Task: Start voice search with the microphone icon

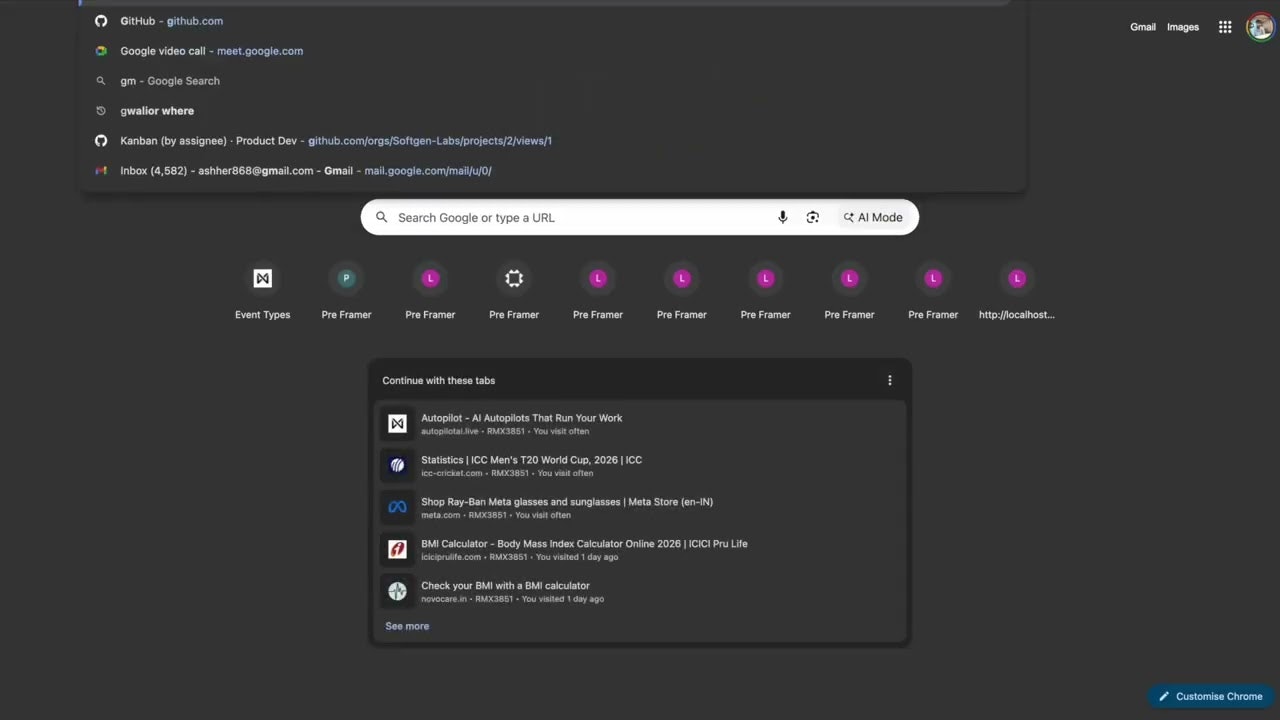Action: coord(783,217)
